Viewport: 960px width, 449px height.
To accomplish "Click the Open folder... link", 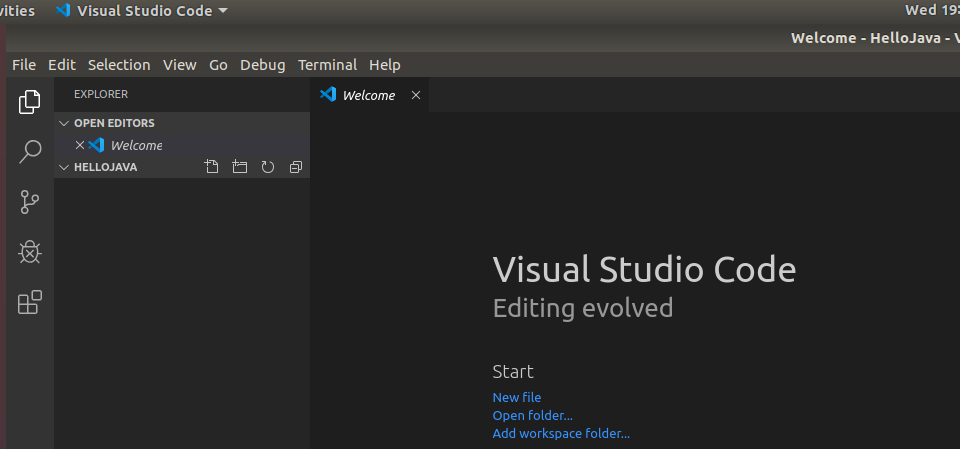I will click(x=533, y=415).
